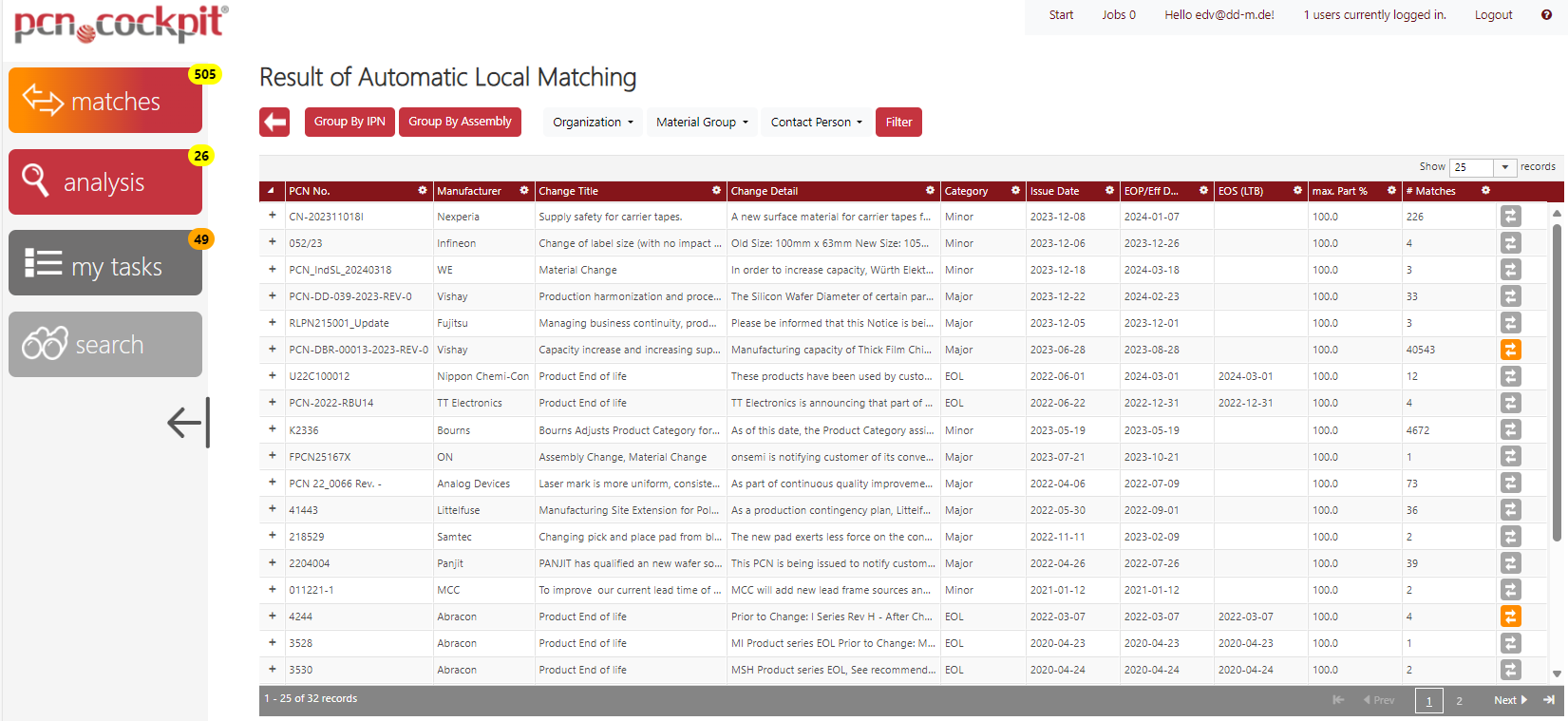The height and width of the screenshot is (721, 1568).
Task: Click the Hello edv@dd-m.de! user item
Action: 1219,15
